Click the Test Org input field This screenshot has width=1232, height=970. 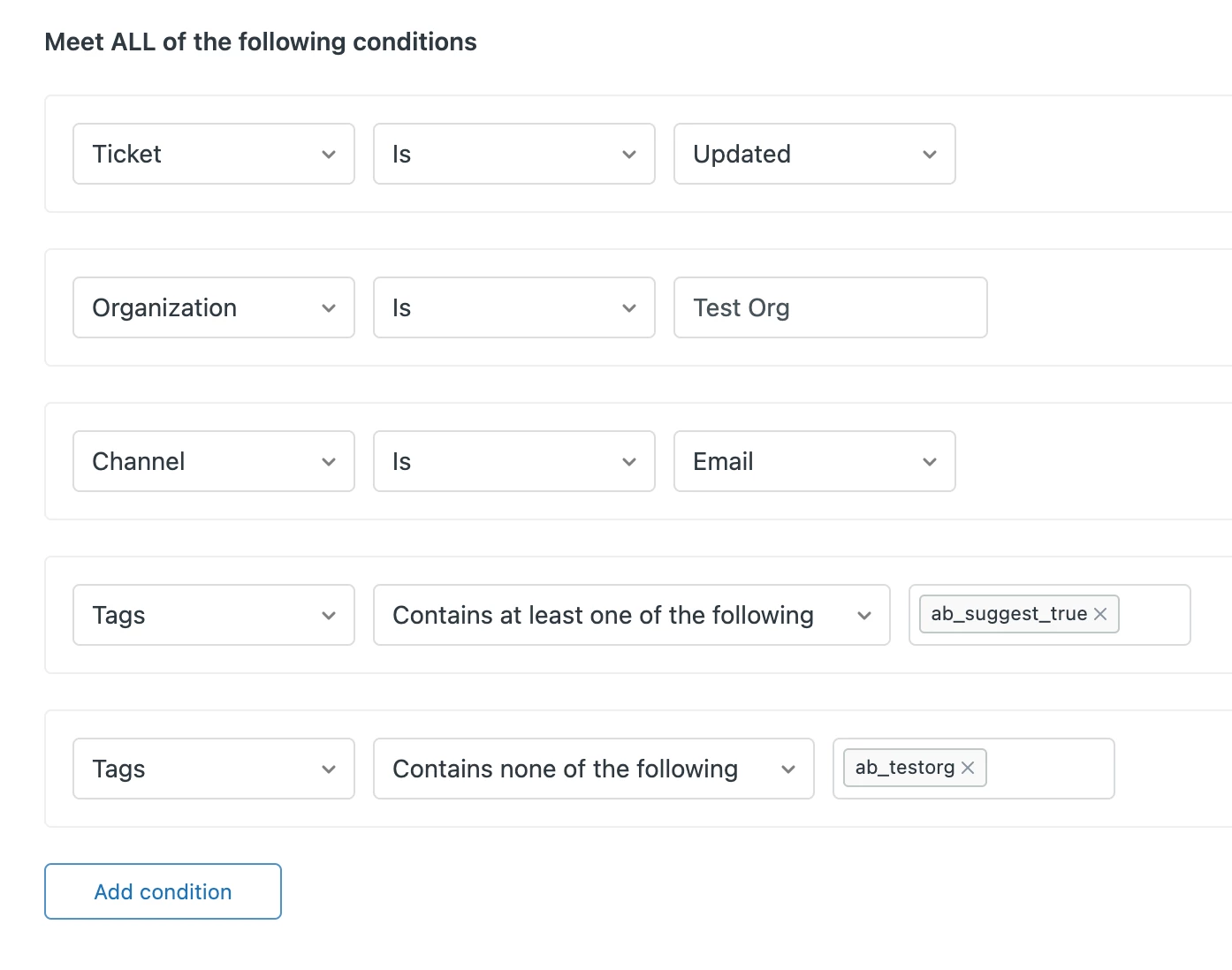pyautogui.click(x=830, y=307)
